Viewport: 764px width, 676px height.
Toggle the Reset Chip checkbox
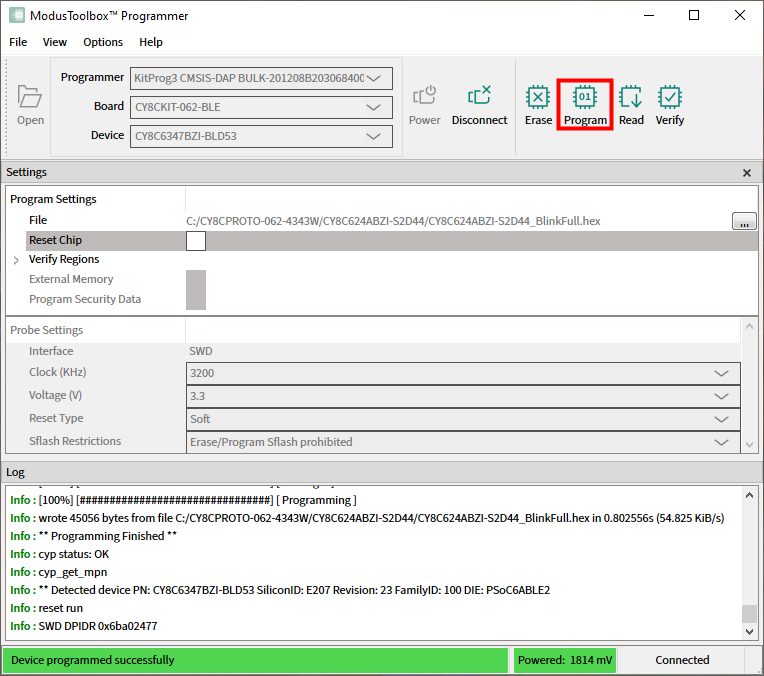click(x=196, y=240)
